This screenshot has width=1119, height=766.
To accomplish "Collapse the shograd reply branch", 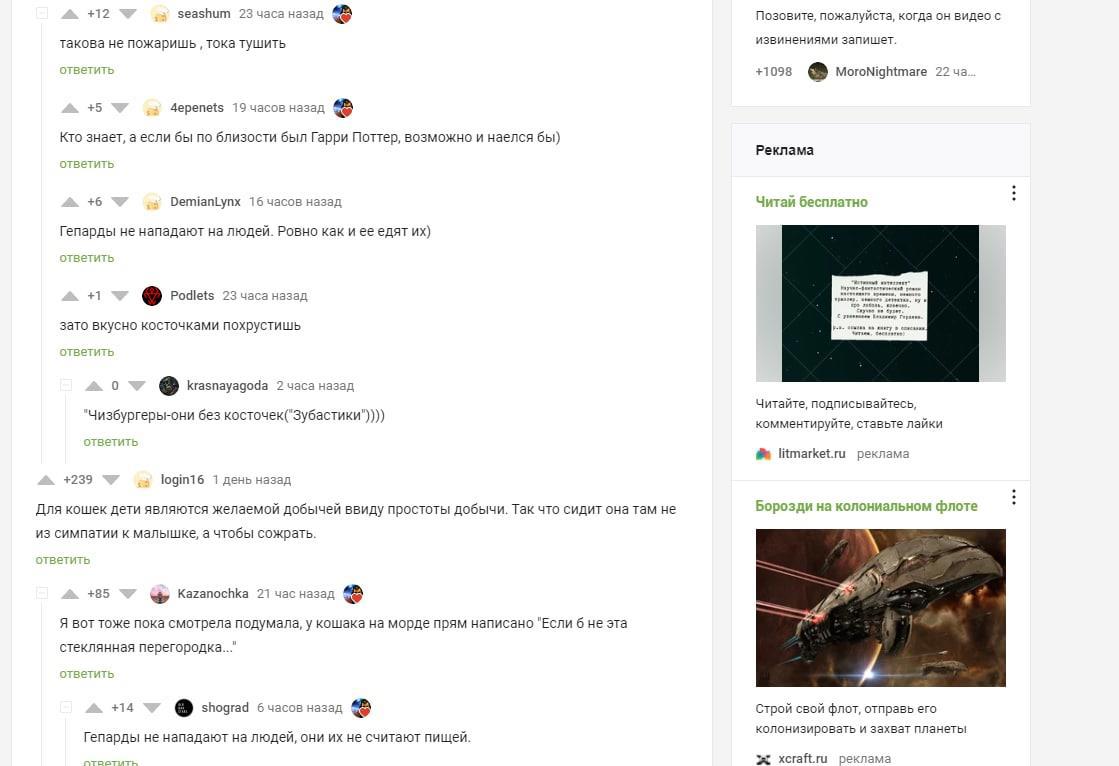I will (x=66, y=707).
